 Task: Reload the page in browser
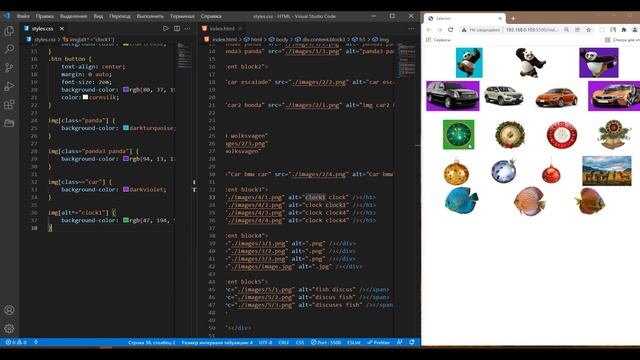(451, 29)
